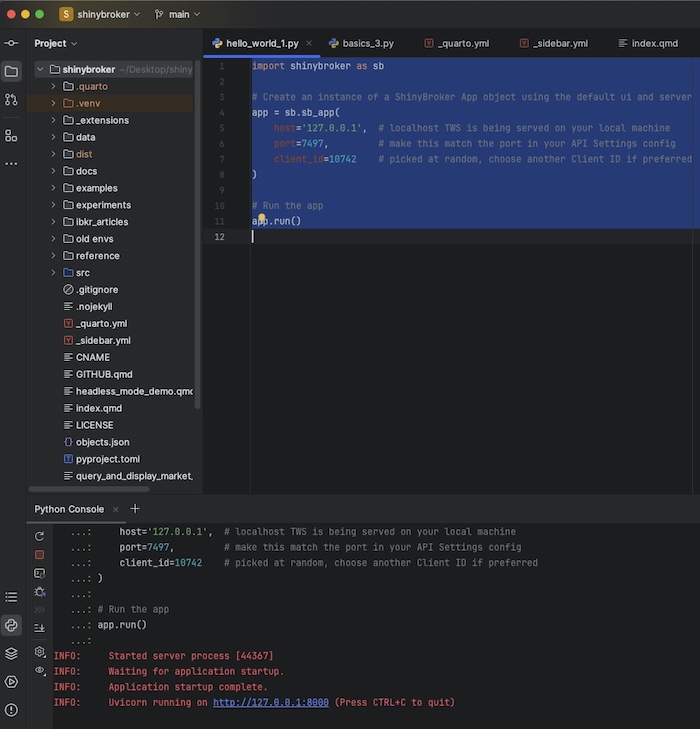Expand the reference folder

coord(53,256)
